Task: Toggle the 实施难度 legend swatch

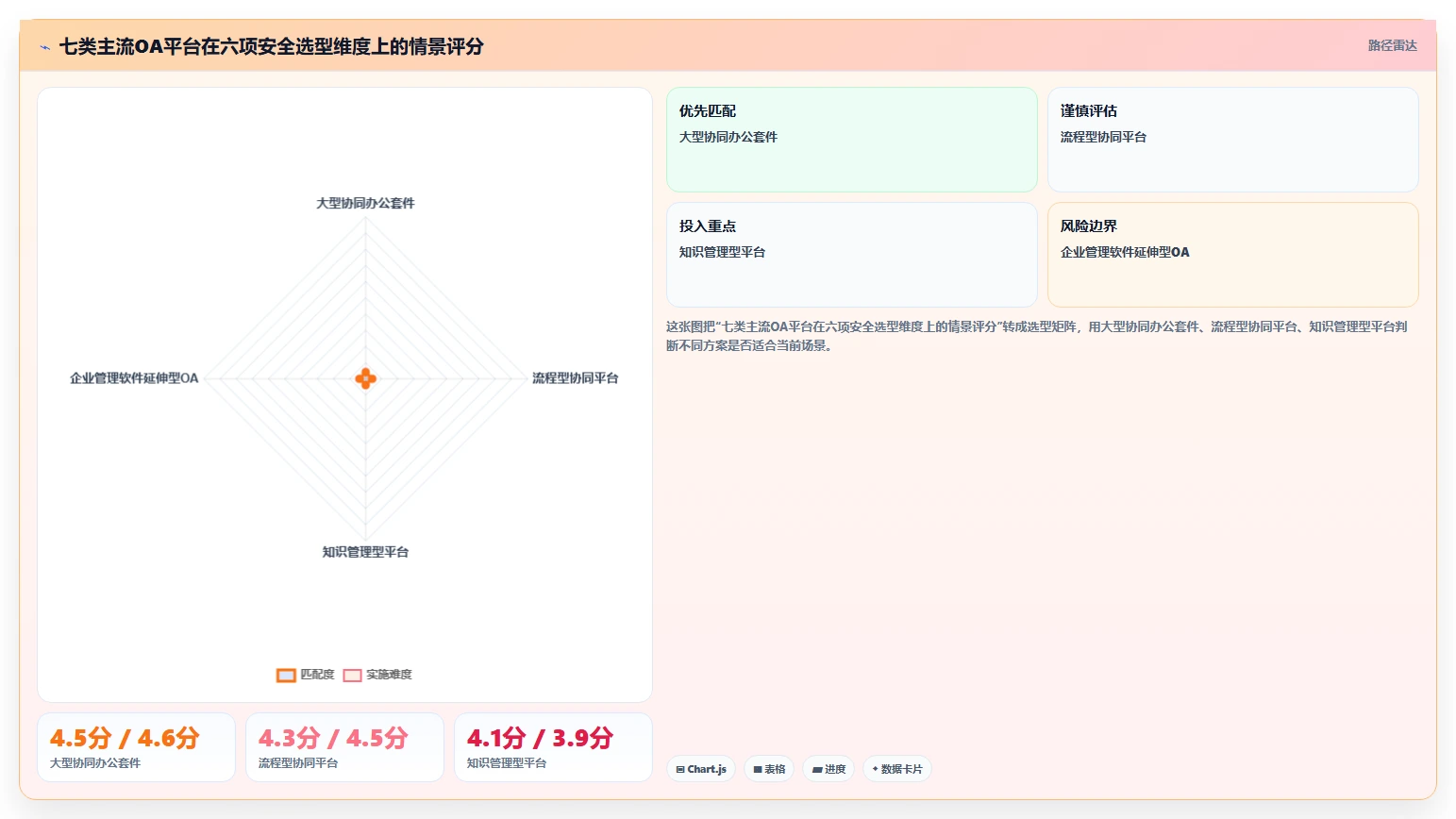Action: tap(352, 675)
